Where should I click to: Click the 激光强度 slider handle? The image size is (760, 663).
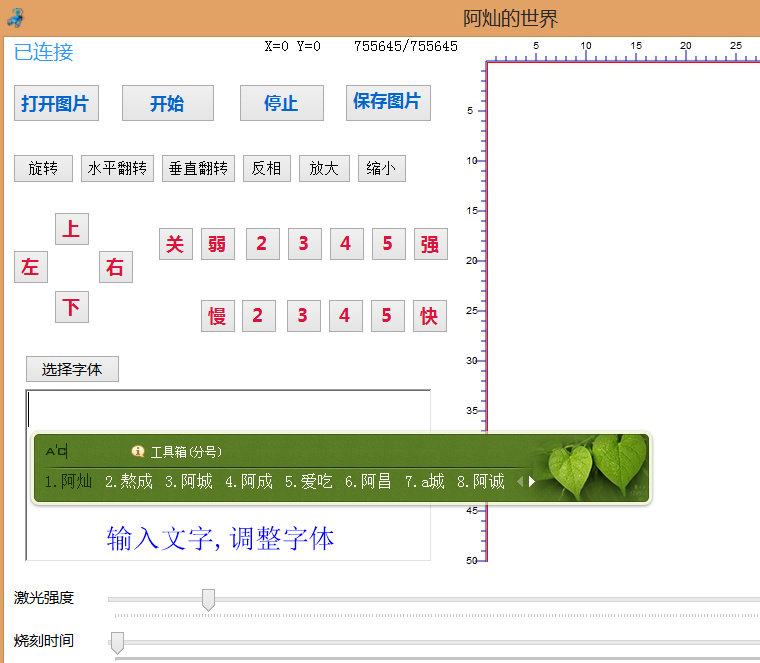[x=208, y=599]
